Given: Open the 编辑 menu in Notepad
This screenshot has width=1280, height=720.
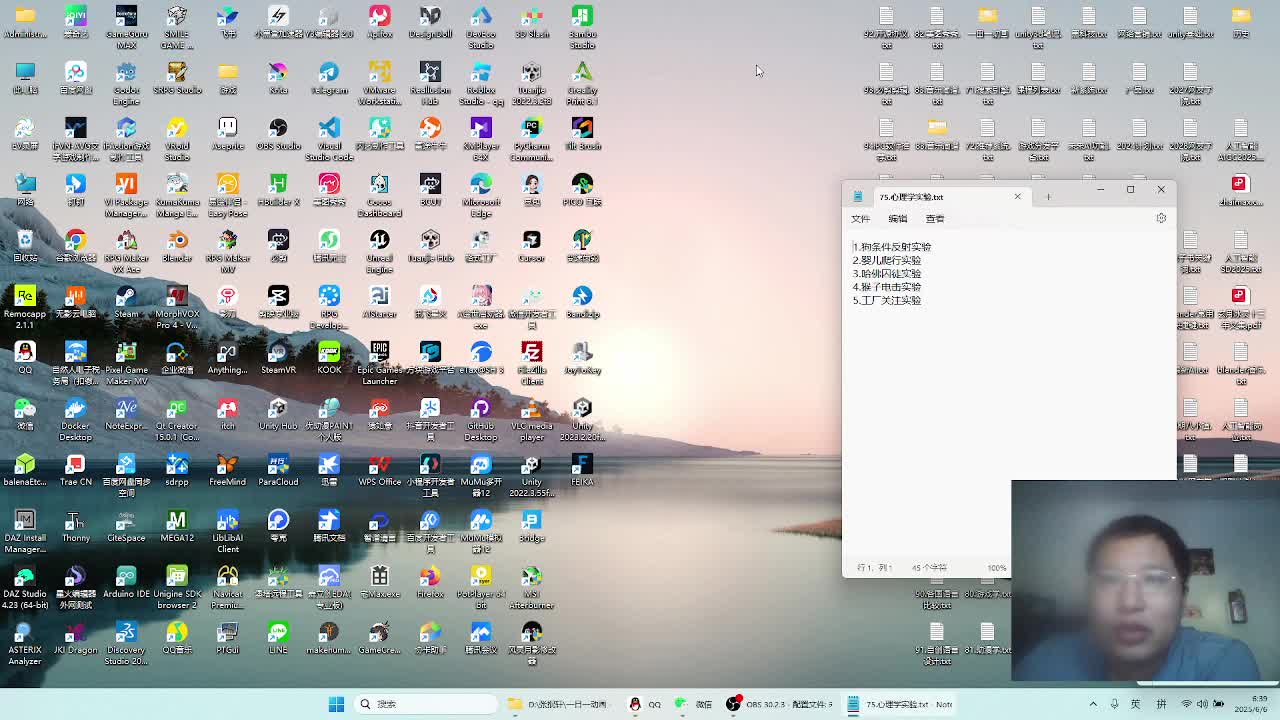Looking at the screenshot, I should [x=897, y=218].
